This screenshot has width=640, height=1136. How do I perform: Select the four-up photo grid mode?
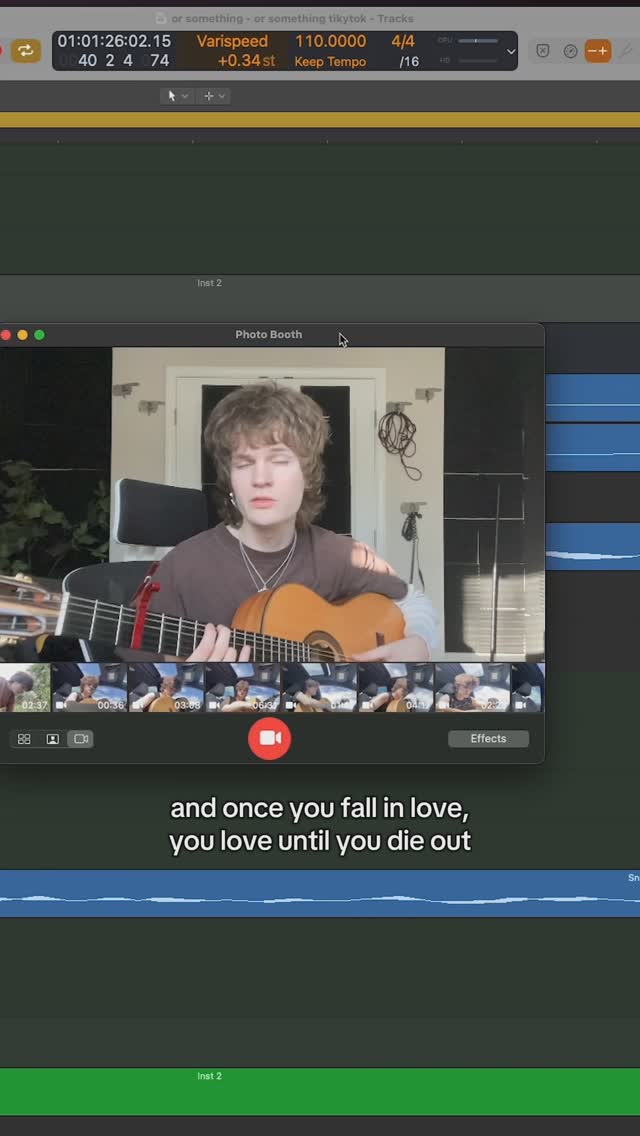(x=24, y=739)
